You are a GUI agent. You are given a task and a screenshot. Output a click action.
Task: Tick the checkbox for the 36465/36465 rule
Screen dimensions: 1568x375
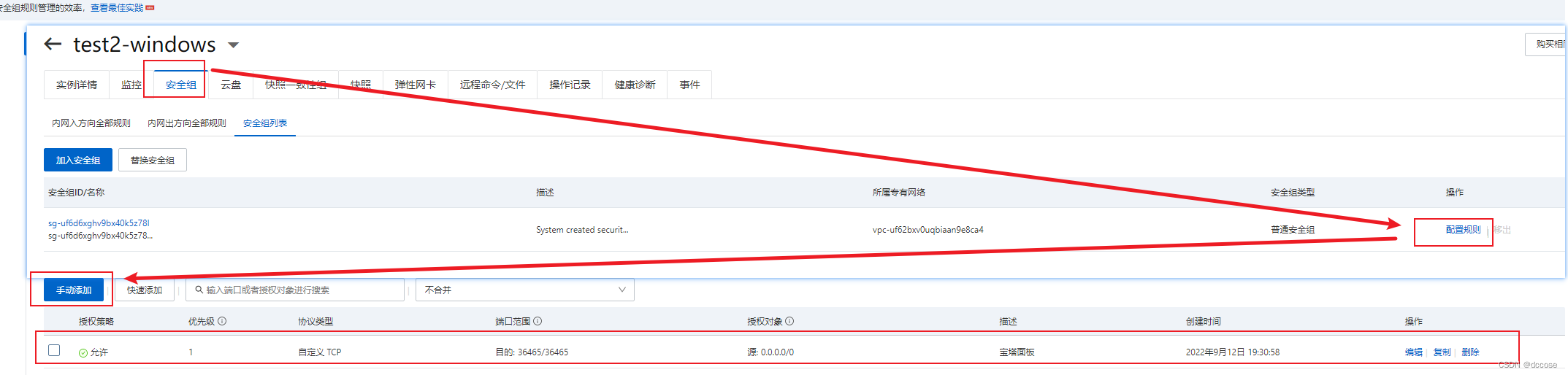point(54,350)
